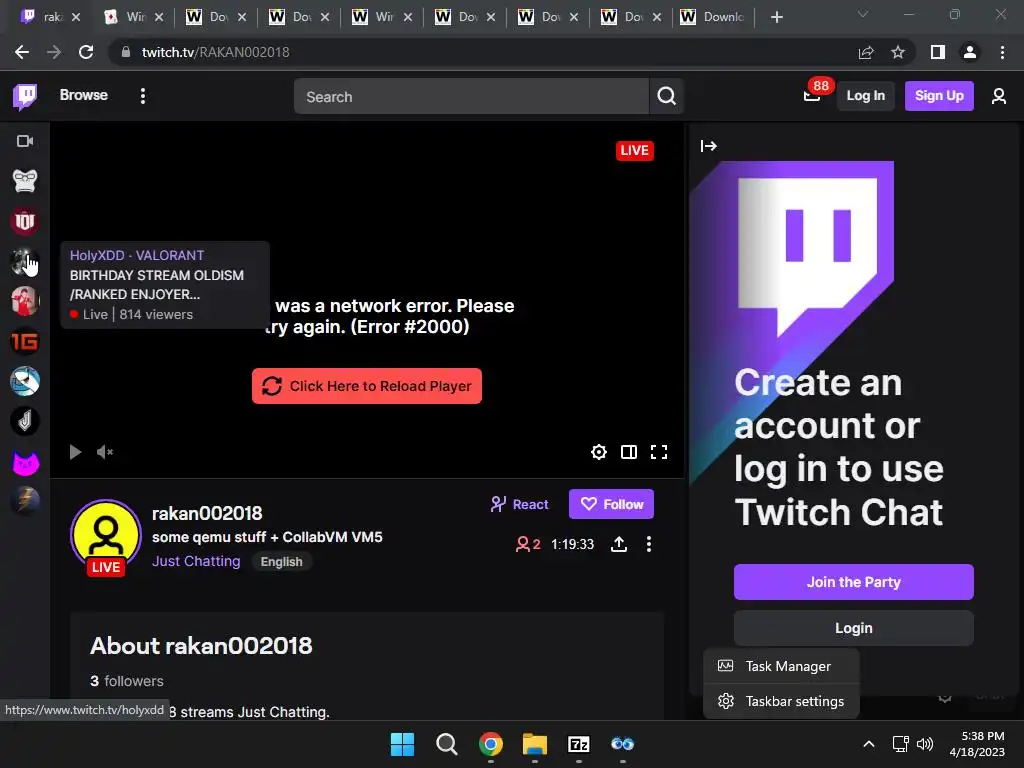Follow the rakan002018 channel
The image size is (1024, 768).
tap(611, 504)
